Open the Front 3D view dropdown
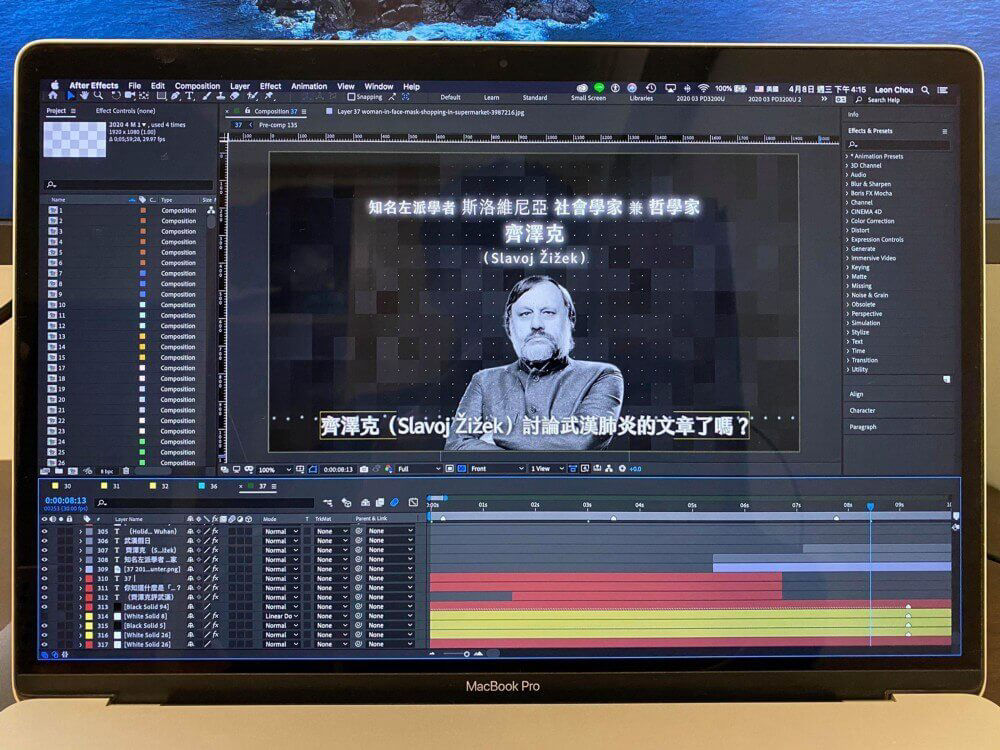The width and height of the screenshot is (1000, 750). point(497,469)
